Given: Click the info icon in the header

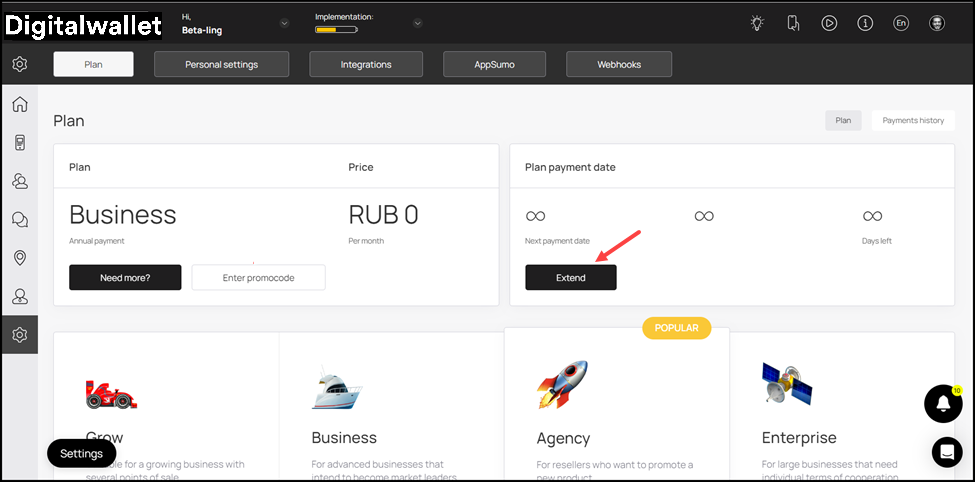Looking at the screenshot, I should point(865,23).
